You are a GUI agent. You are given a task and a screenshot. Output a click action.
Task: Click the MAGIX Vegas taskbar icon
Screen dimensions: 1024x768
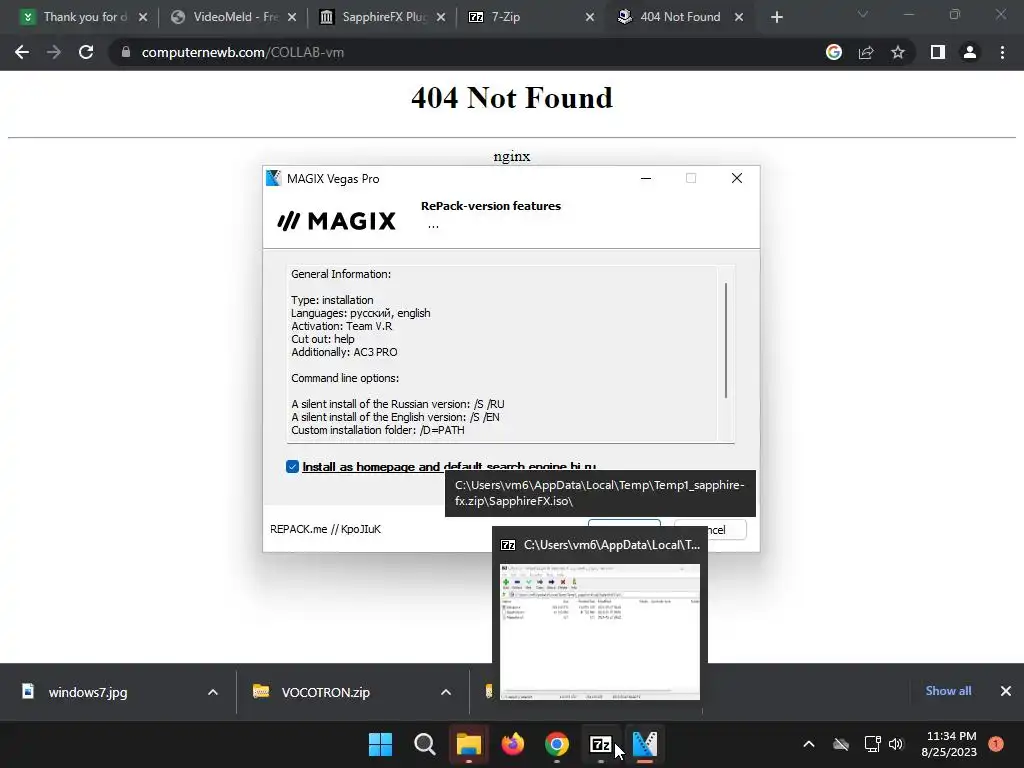coord(645,744)
